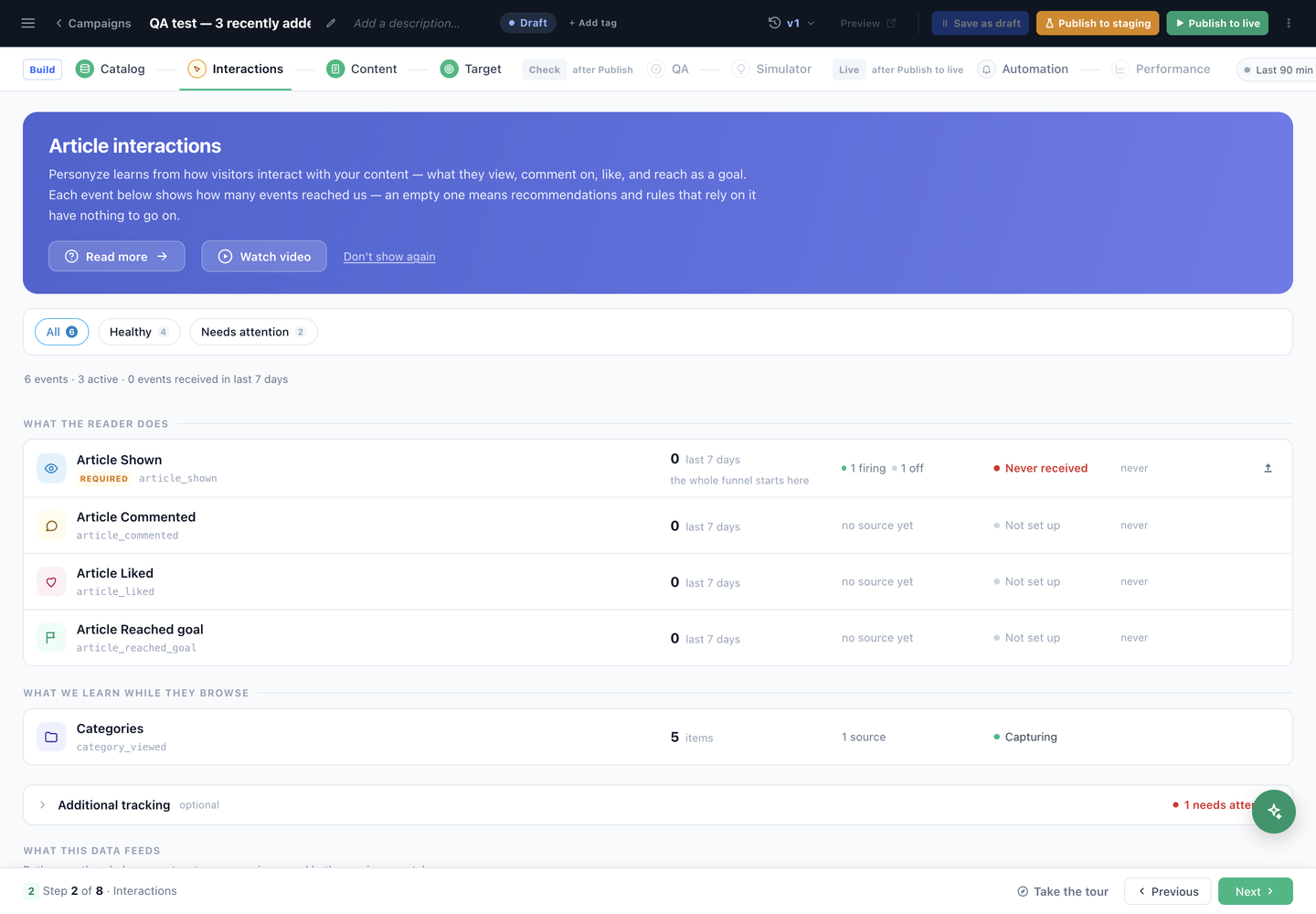This screenshot has width=1316, height=914.
Task: Click the Add a description field
Action: point(408,23)
